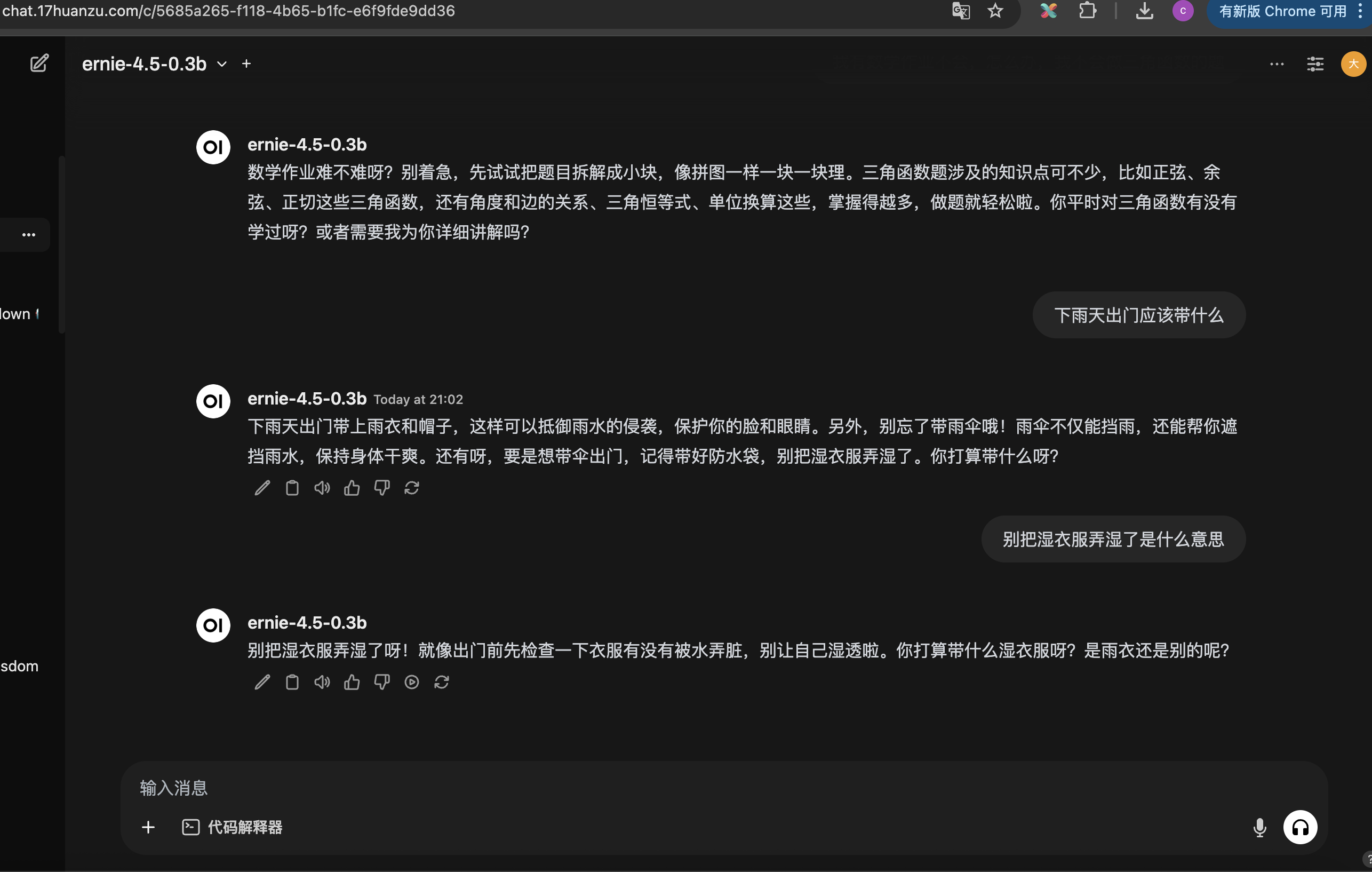Open the browser extensions menu
The height and width of the screenshot is (872, 1372).
point(1088,11)
